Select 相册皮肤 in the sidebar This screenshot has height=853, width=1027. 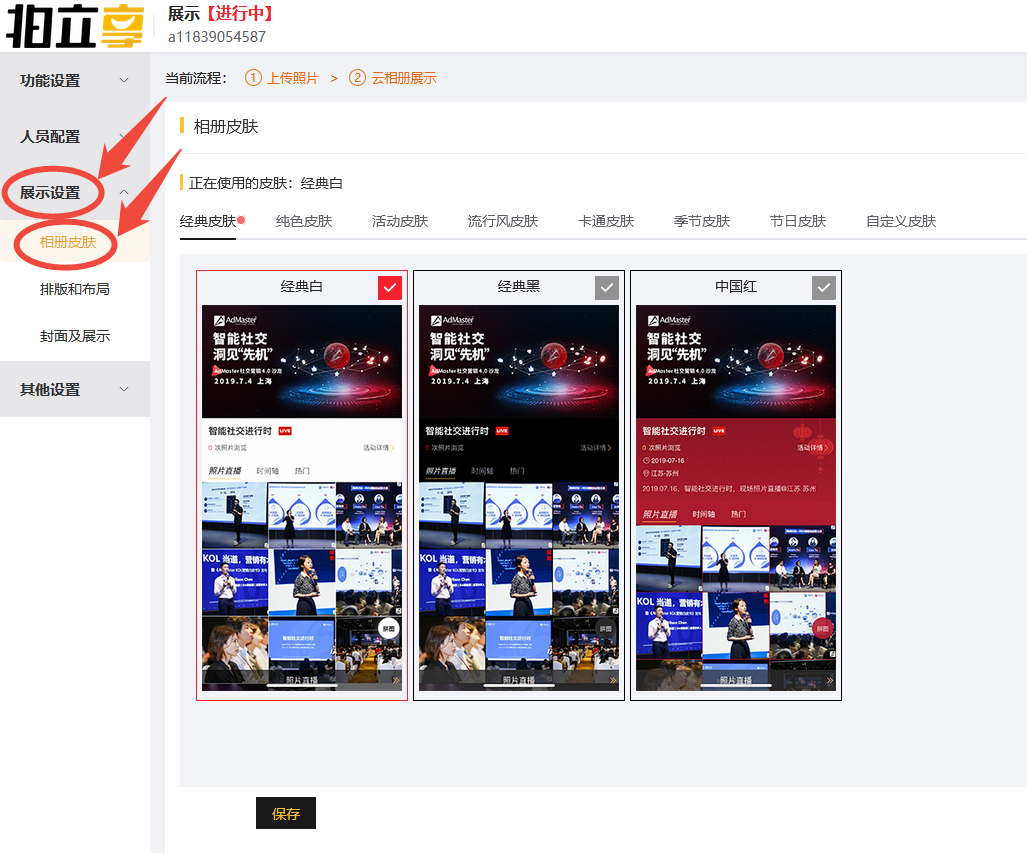[68, 242]
